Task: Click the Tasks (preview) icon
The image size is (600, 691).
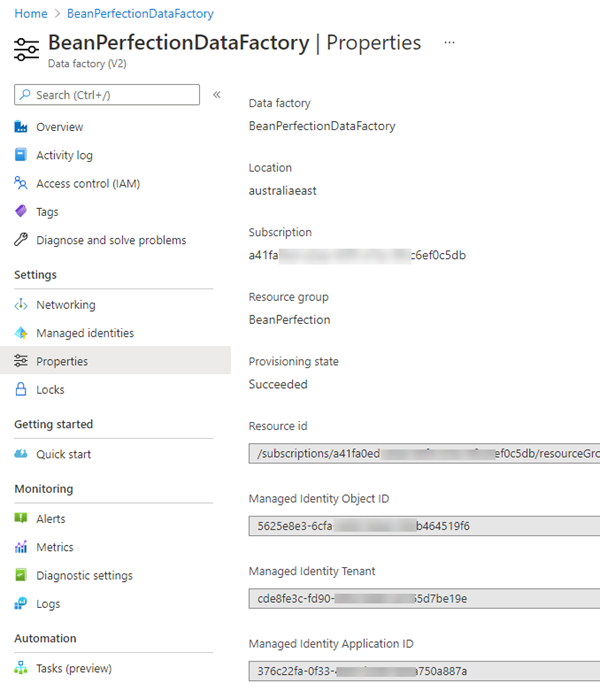Action: pos(21,668)
